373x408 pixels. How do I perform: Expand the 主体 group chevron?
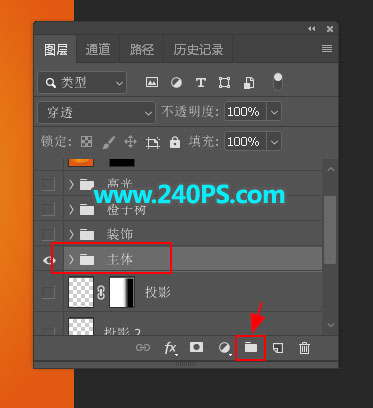click(x=71, y=259)
